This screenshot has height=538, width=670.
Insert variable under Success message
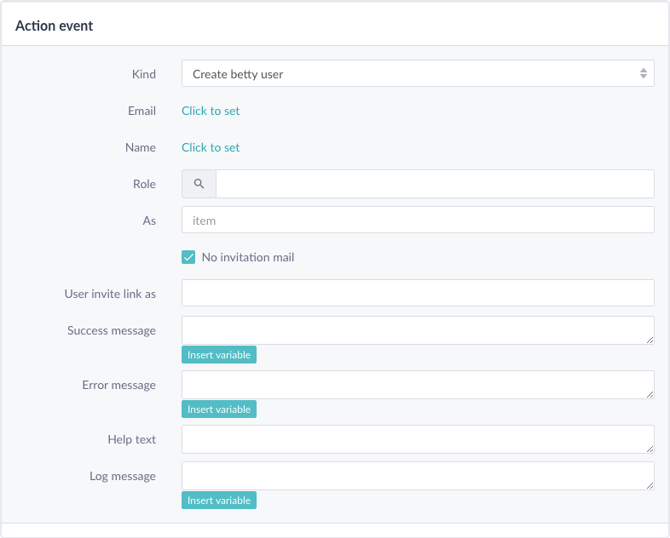tap(219, 355)
